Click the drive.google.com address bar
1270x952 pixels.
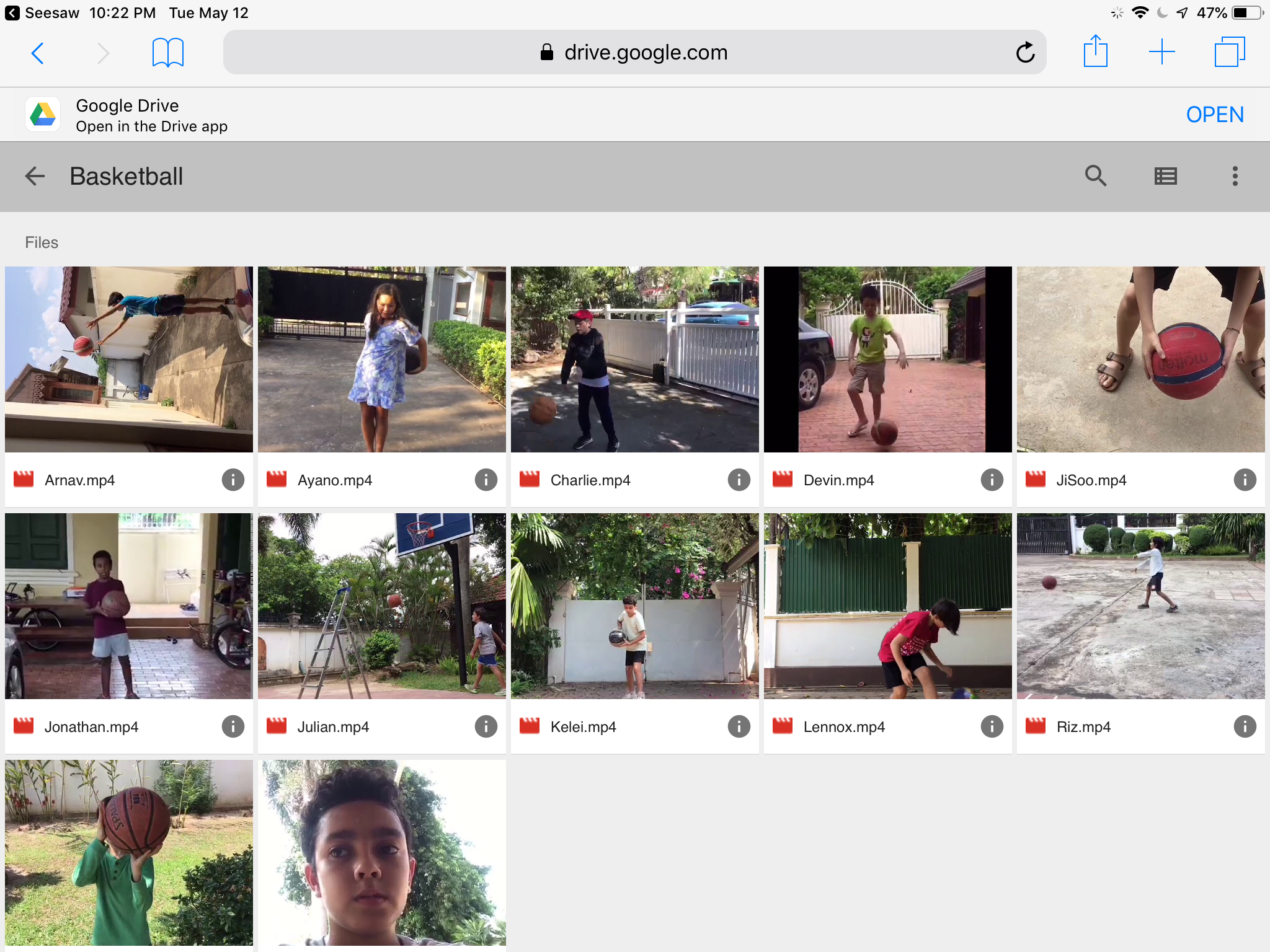[634, 52]
